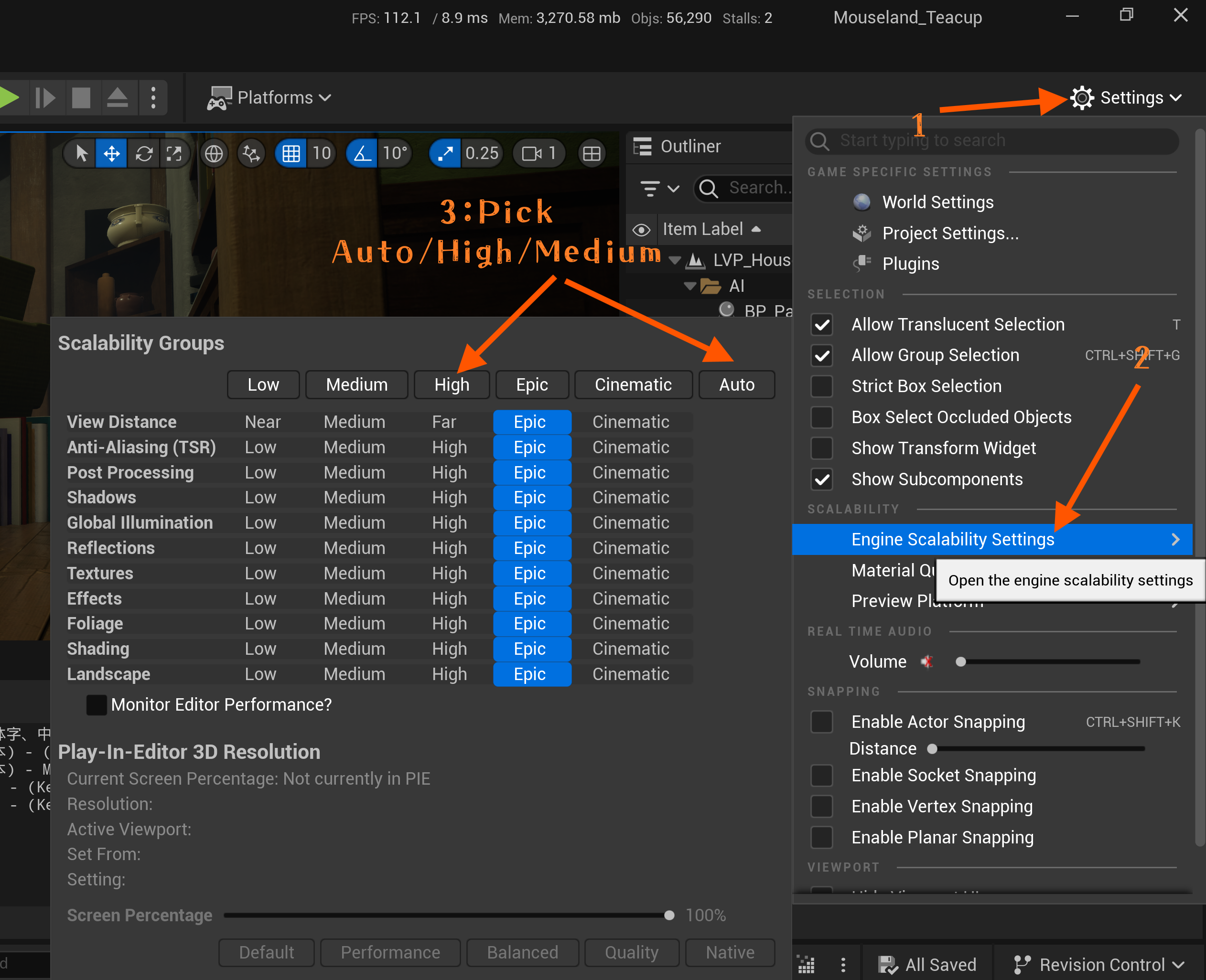
Task: Click the Outliner panel tab
Action: click(x=677, y=147)
